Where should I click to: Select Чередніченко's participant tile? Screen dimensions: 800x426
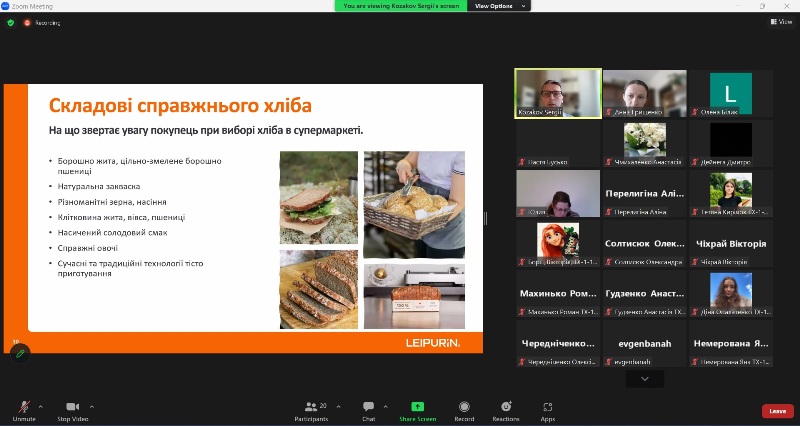558,343
